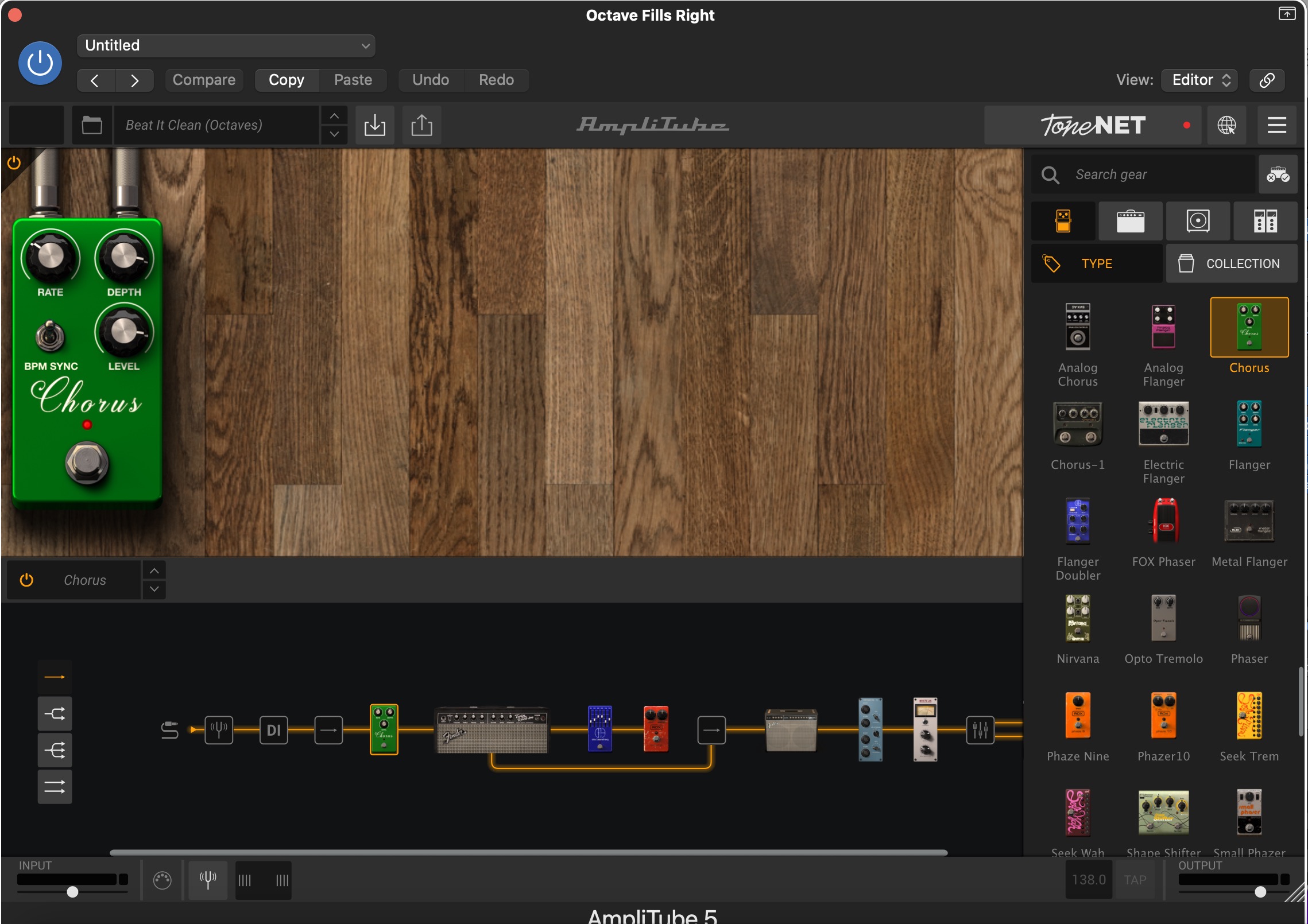Screen dimensions: 1308x924
Task: Click the Copy button
Action: (x=286, y=80)
